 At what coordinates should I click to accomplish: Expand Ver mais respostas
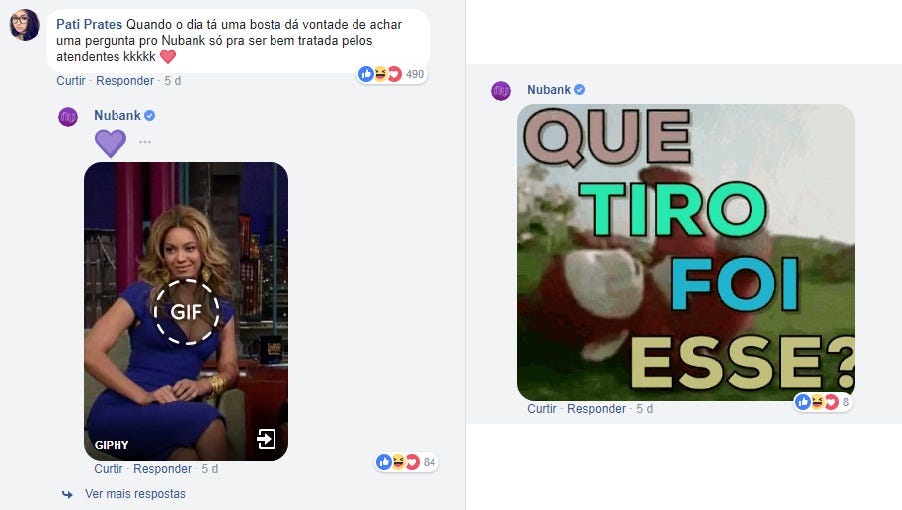[x=135, y=494]
